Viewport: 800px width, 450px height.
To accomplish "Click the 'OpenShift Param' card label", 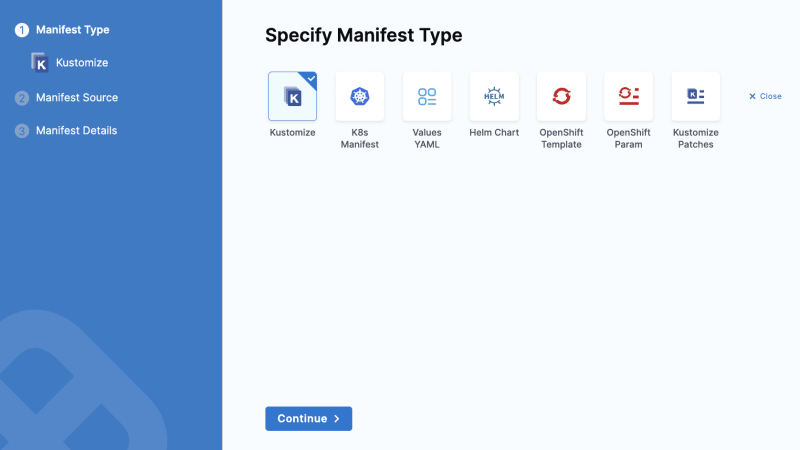I will click(629, 138).
